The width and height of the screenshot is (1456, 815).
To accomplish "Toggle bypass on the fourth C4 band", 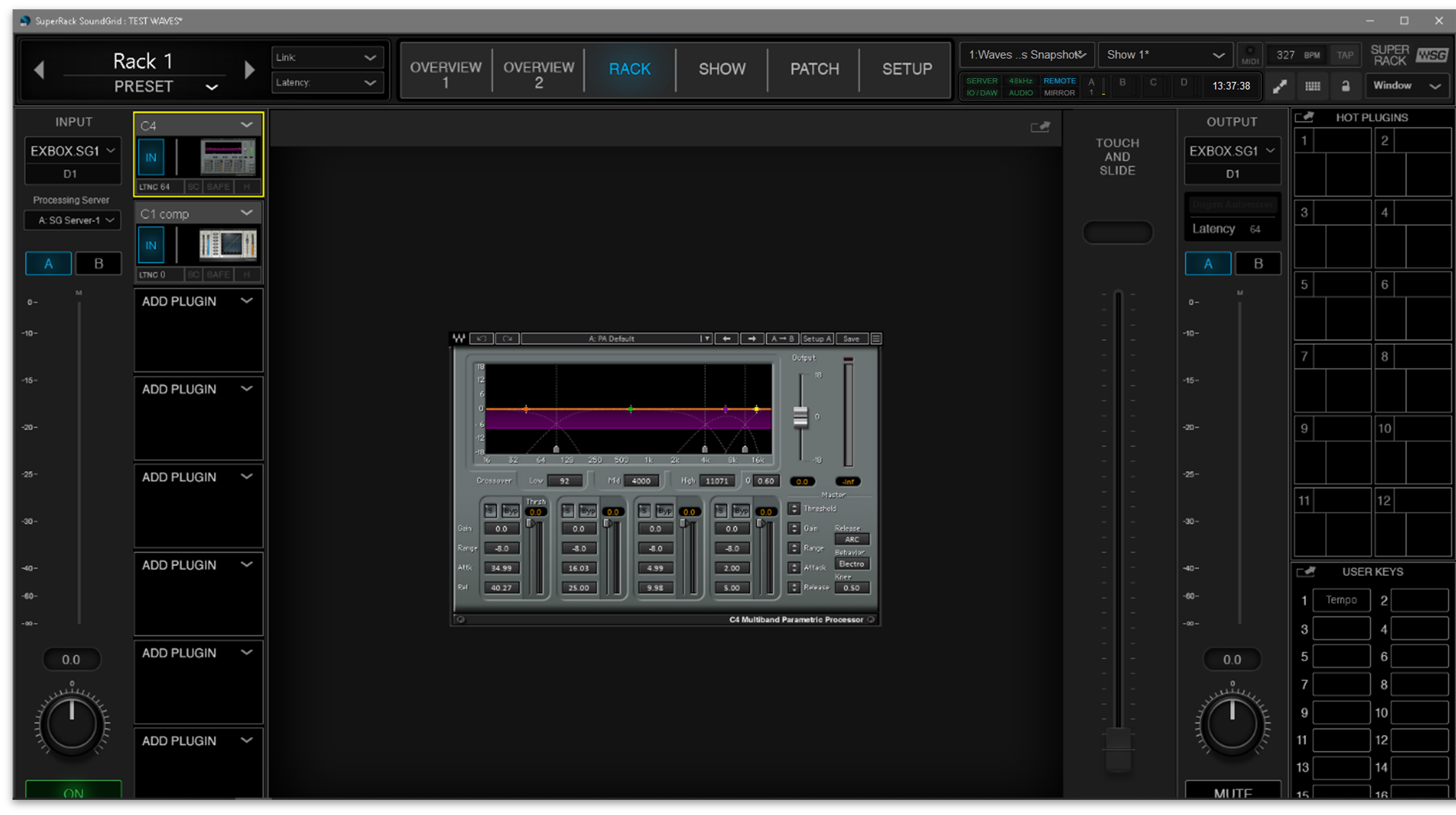I will point(741,511).
